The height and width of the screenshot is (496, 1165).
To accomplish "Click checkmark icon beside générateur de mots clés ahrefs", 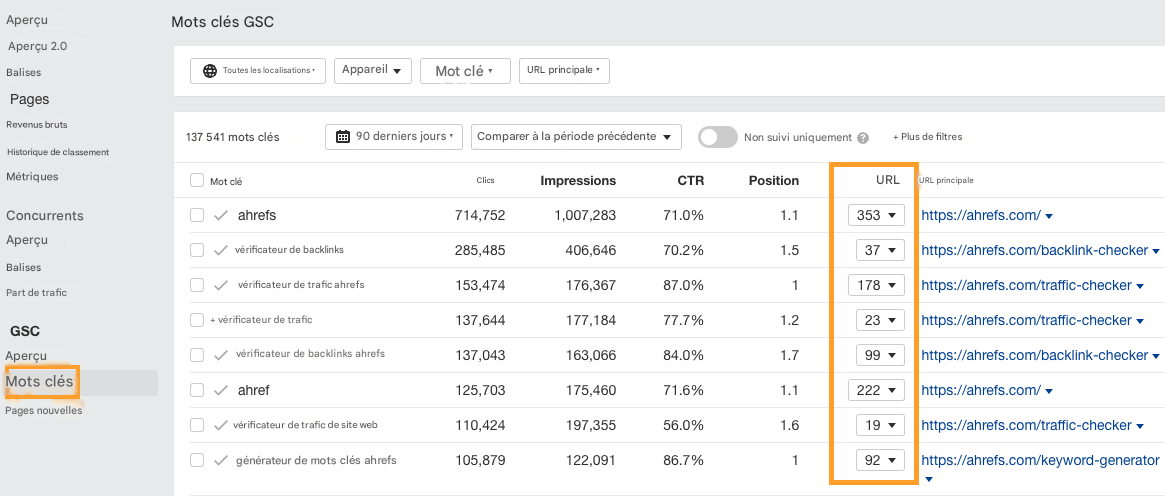I will (221, 460).
